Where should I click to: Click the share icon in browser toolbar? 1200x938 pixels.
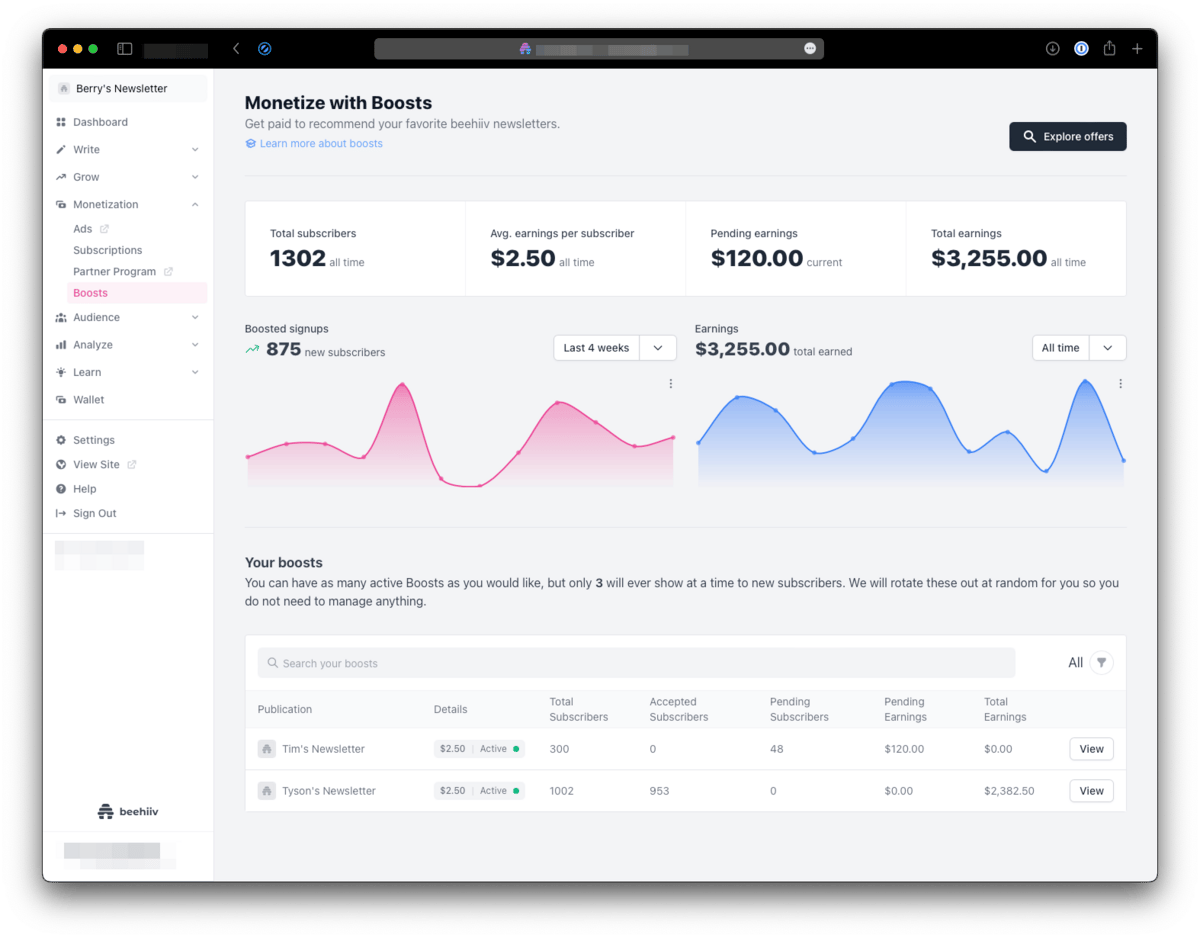point(1109,48)
